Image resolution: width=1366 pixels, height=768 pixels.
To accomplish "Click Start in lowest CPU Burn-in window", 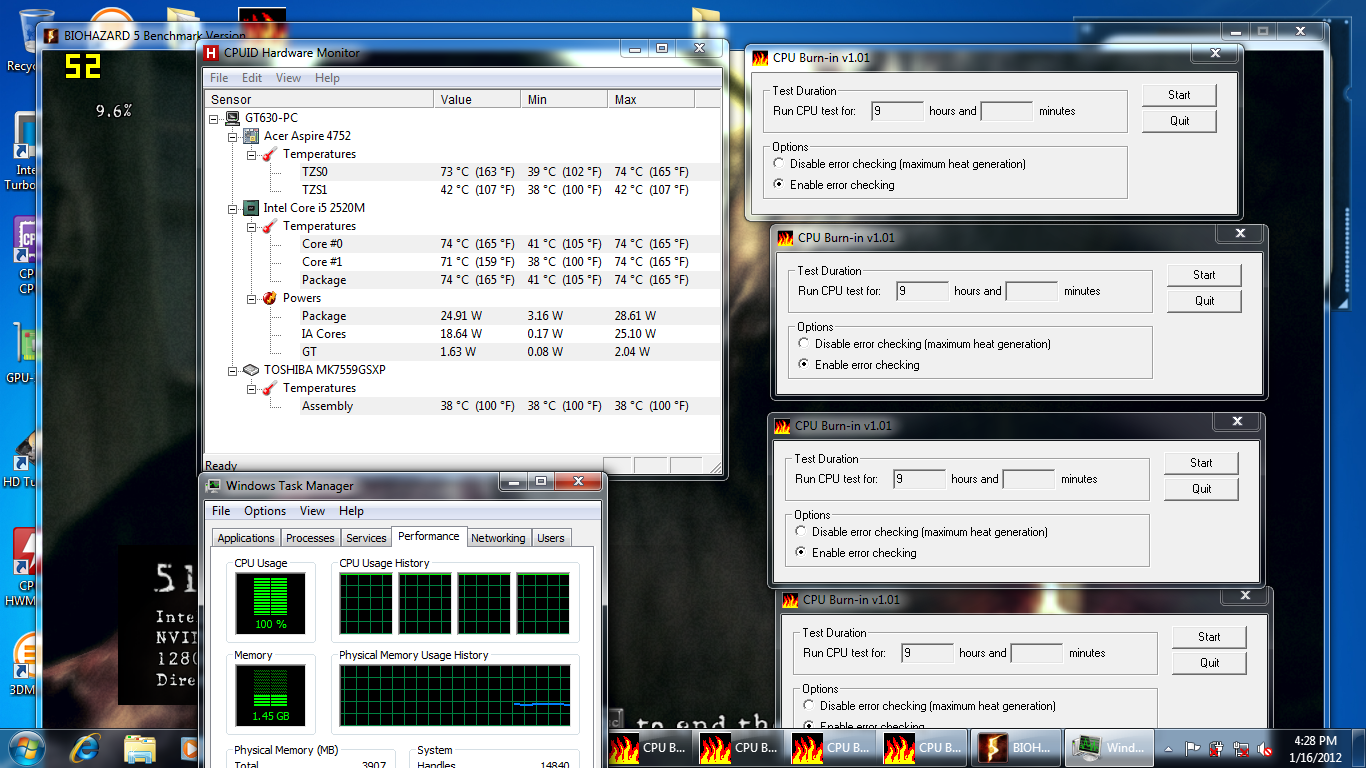I will click(x=1209, y=637).
